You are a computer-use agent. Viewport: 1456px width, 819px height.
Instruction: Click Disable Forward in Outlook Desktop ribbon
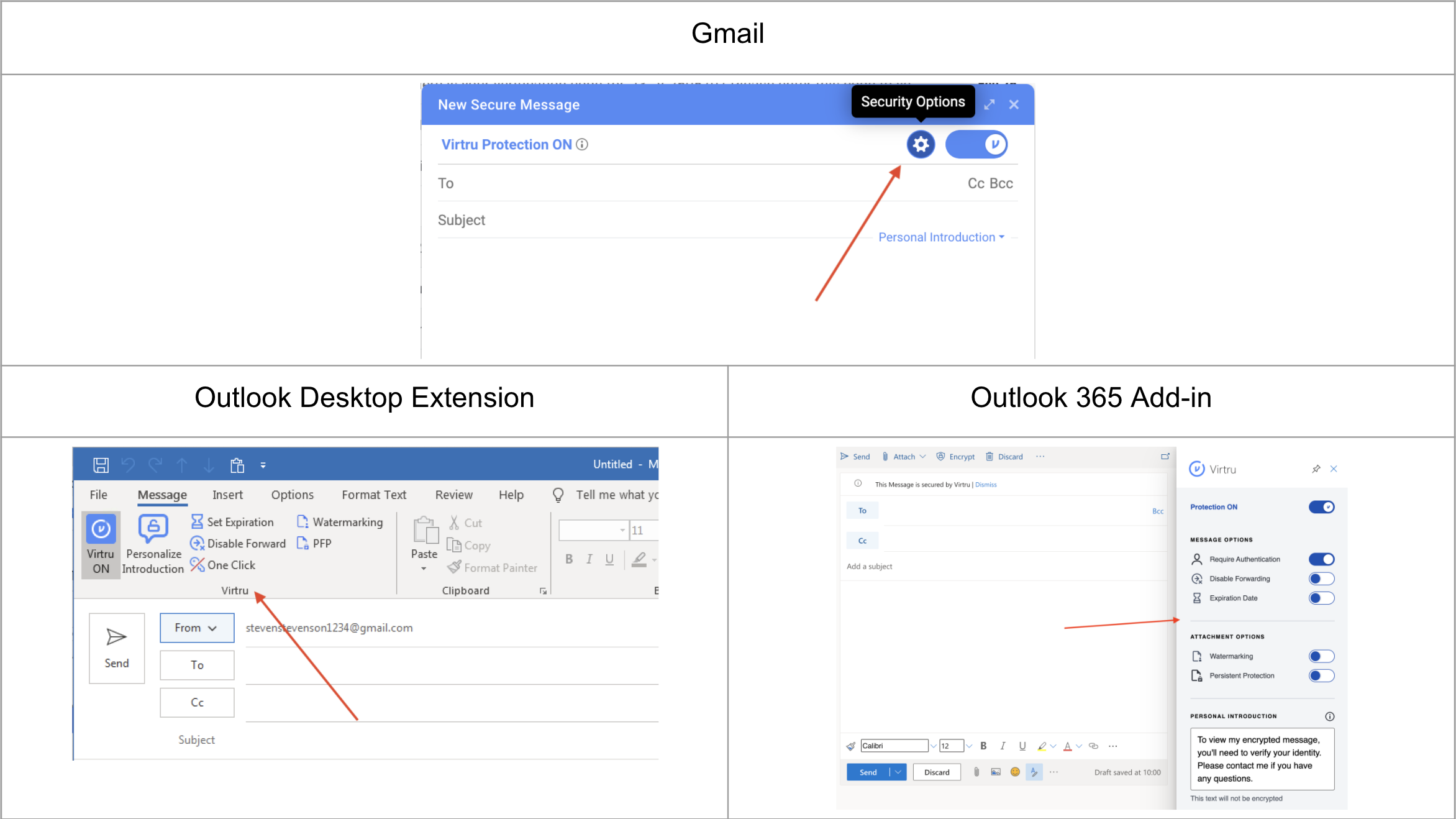[239, 544]
